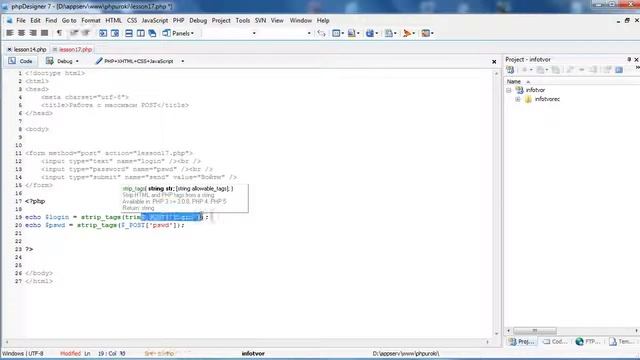
Task: Click the PHP+XHTML+CSS+JavaScript syntax button
Action: 134,61
